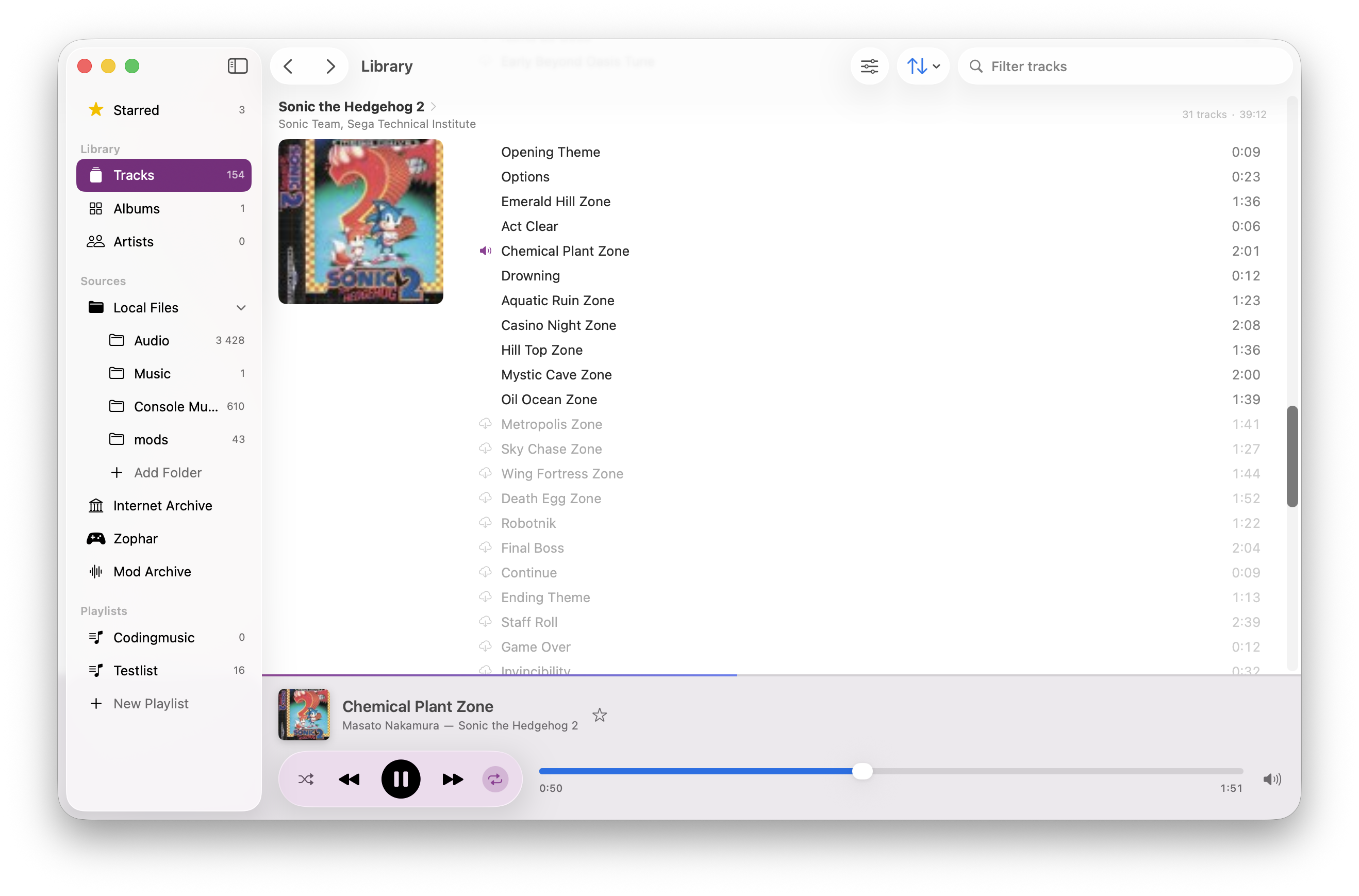Toggle repeat mode off

[495, 779]
